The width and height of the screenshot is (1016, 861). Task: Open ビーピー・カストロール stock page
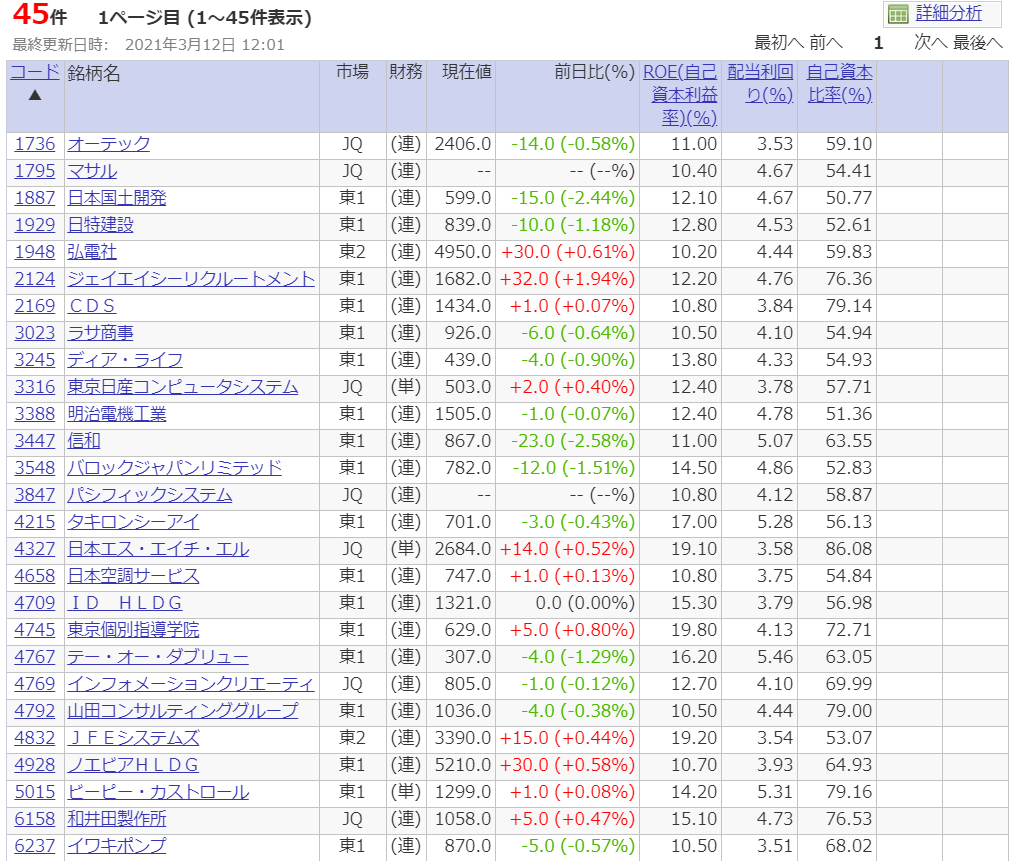click(158, 792)
